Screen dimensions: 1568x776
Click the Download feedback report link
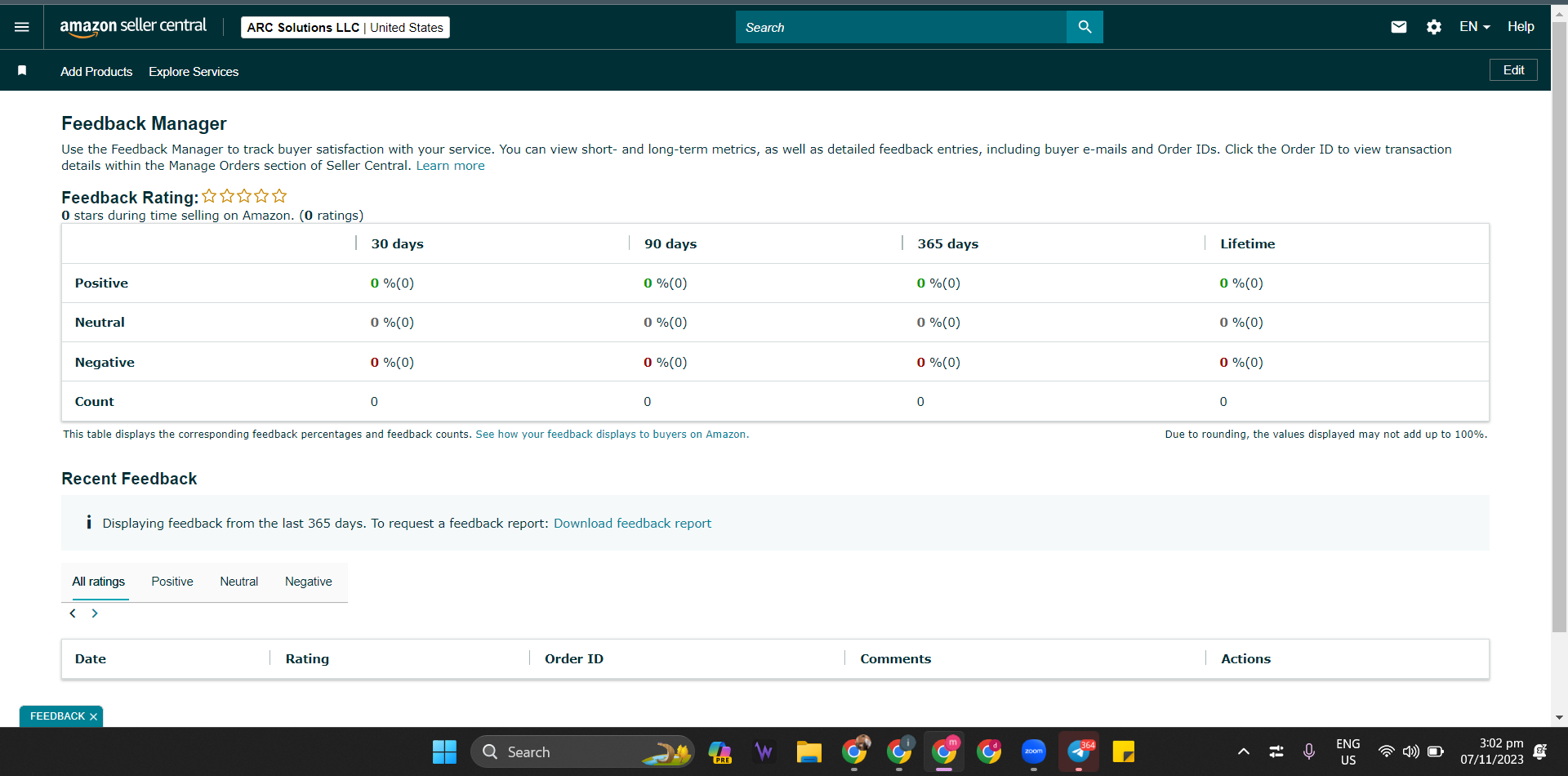tap(632, 523)
